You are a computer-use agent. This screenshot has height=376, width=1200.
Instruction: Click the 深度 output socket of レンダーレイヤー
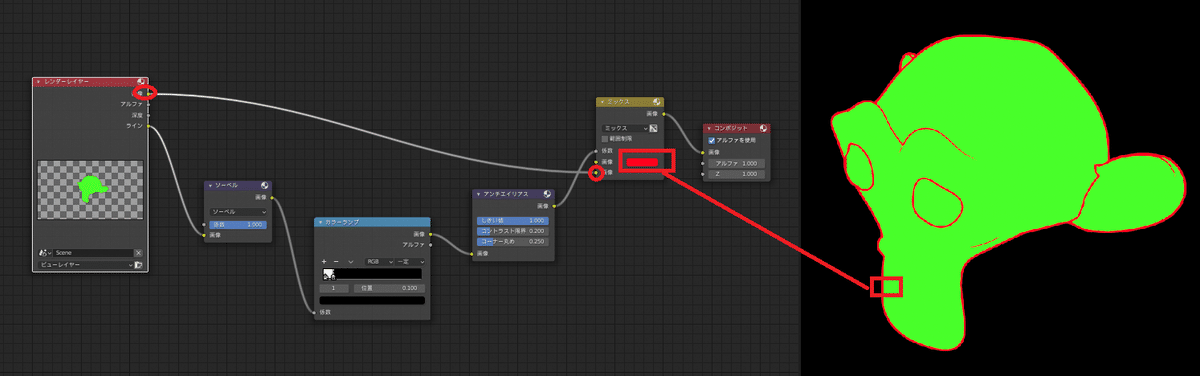pos(149,115)
